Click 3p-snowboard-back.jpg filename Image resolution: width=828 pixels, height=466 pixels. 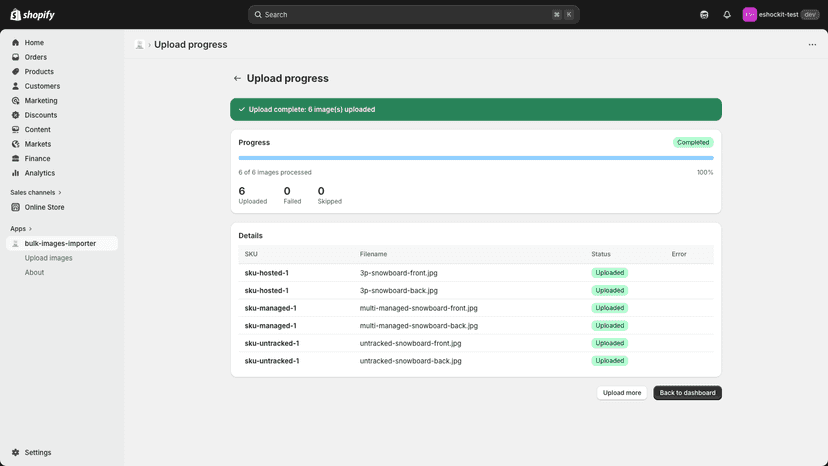[399, 291]
